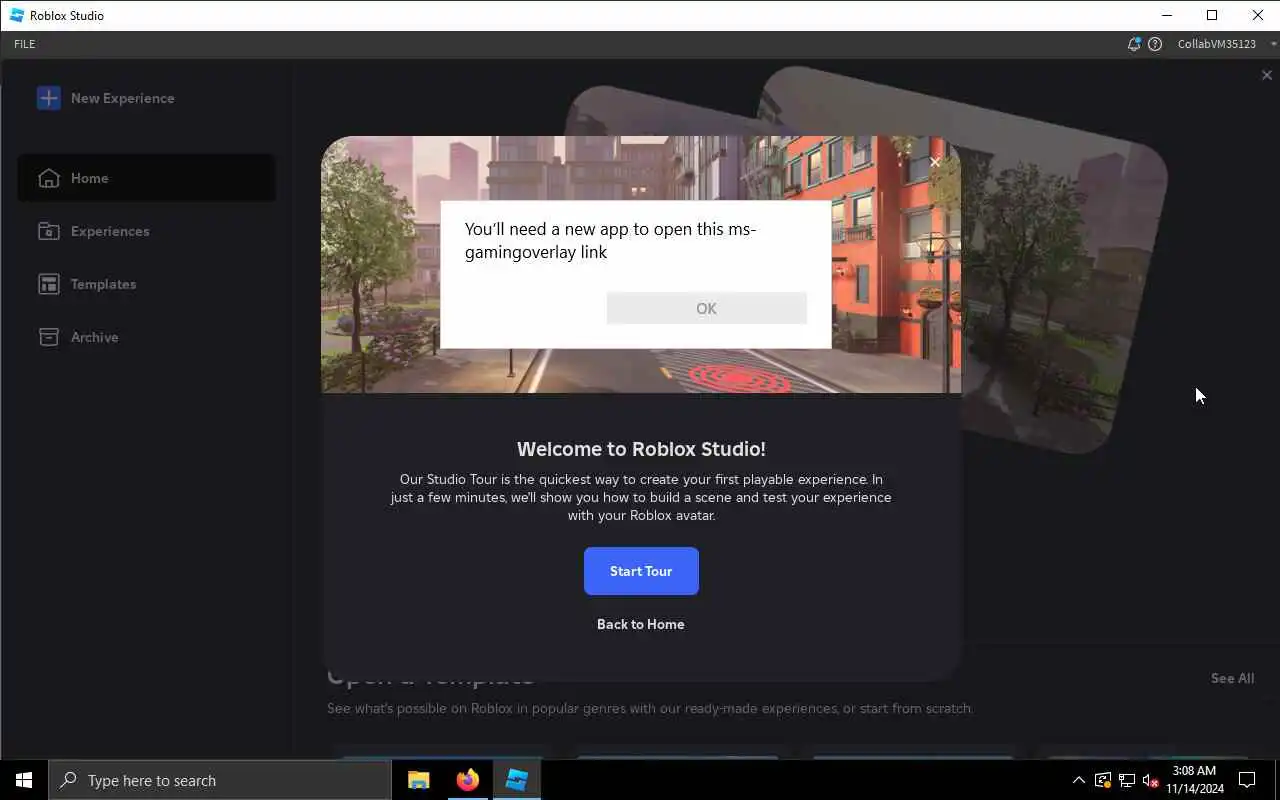
Task: Dismiss ms-gamingoverlay dialog with OK
Action: click(x=706, y=308)
